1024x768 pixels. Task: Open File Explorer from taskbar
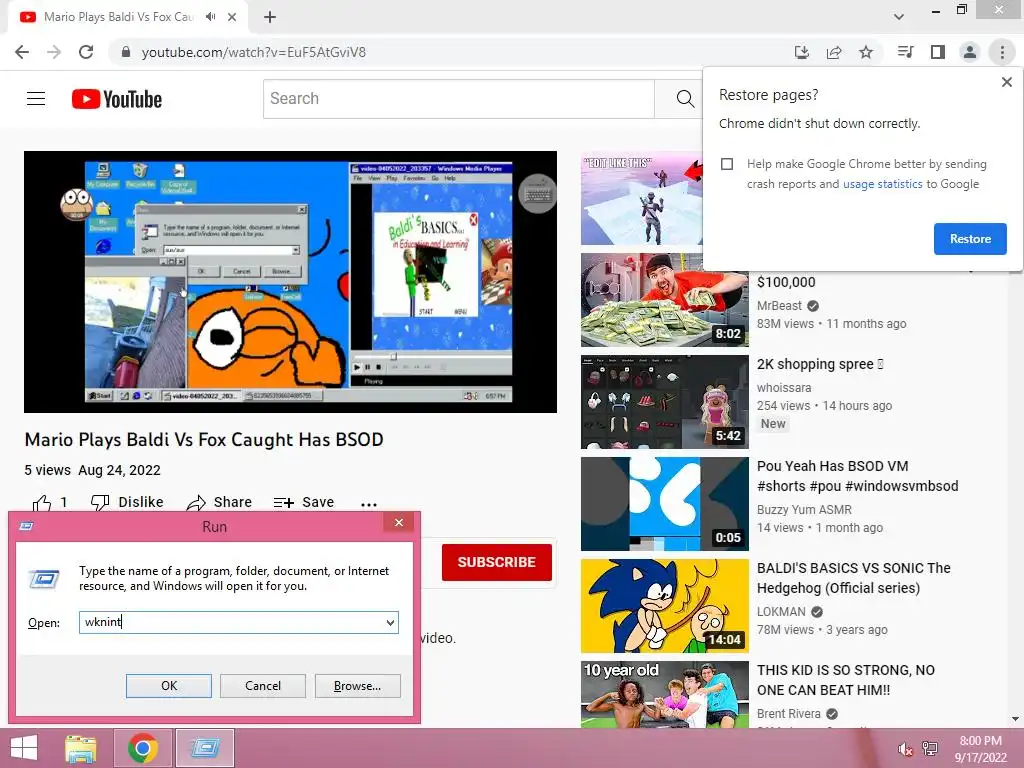tap(81, 748)
